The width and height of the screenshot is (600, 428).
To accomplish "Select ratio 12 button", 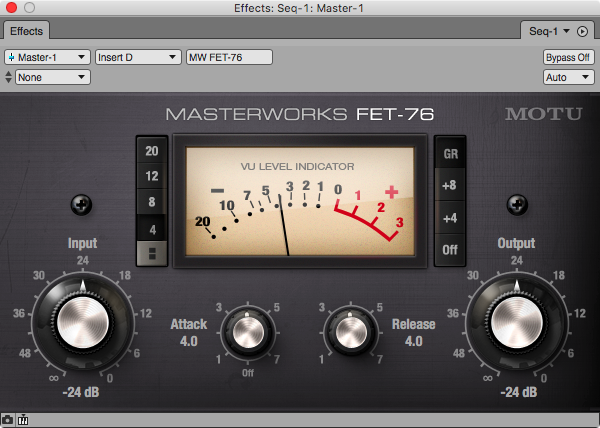I will 152,176.
